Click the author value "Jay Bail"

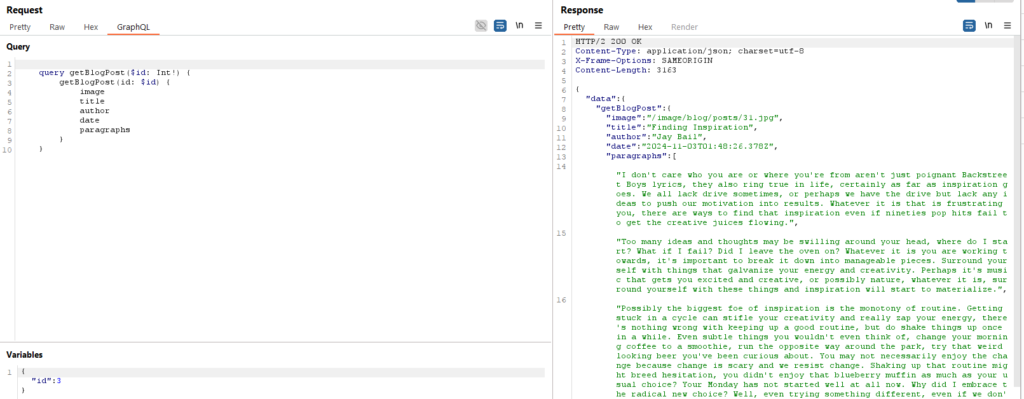point(677,137)
